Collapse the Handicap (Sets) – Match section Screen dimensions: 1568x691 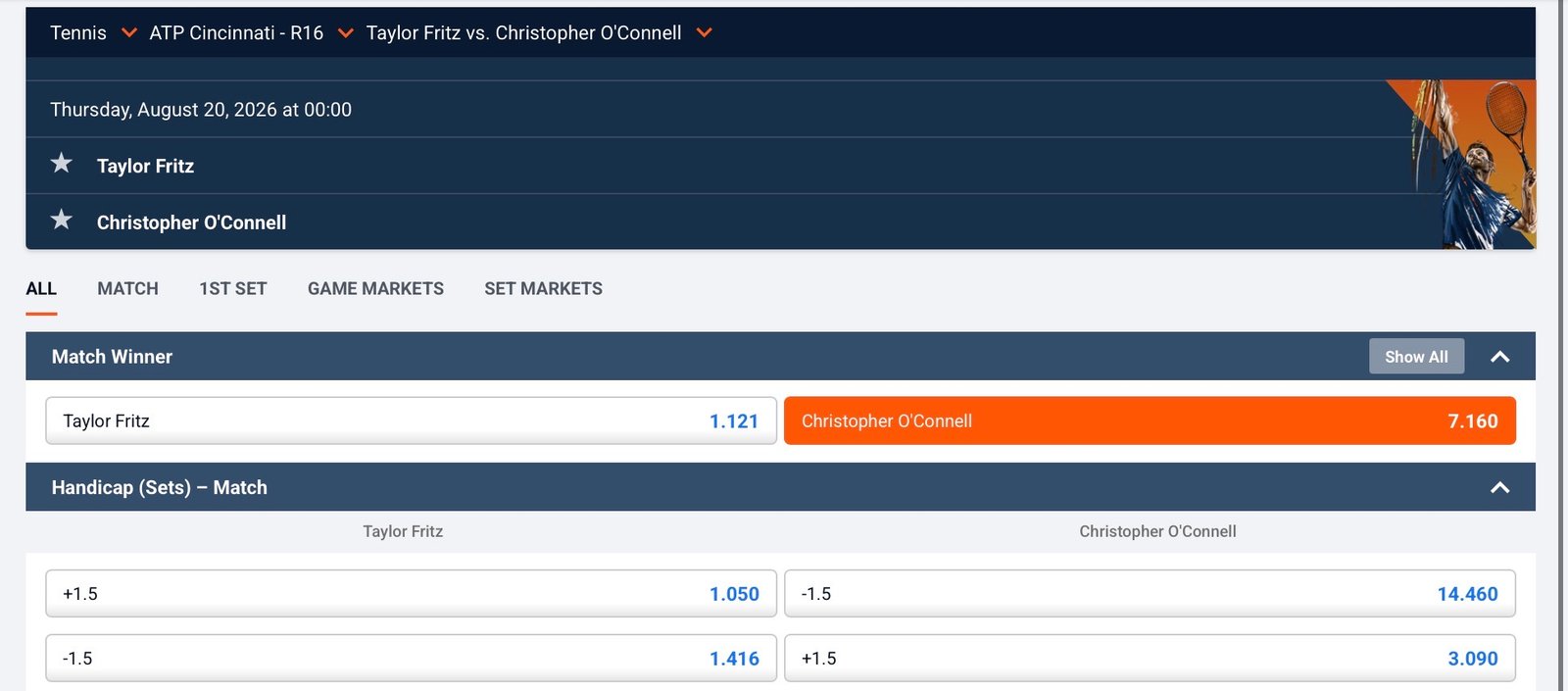point(1499,487)
